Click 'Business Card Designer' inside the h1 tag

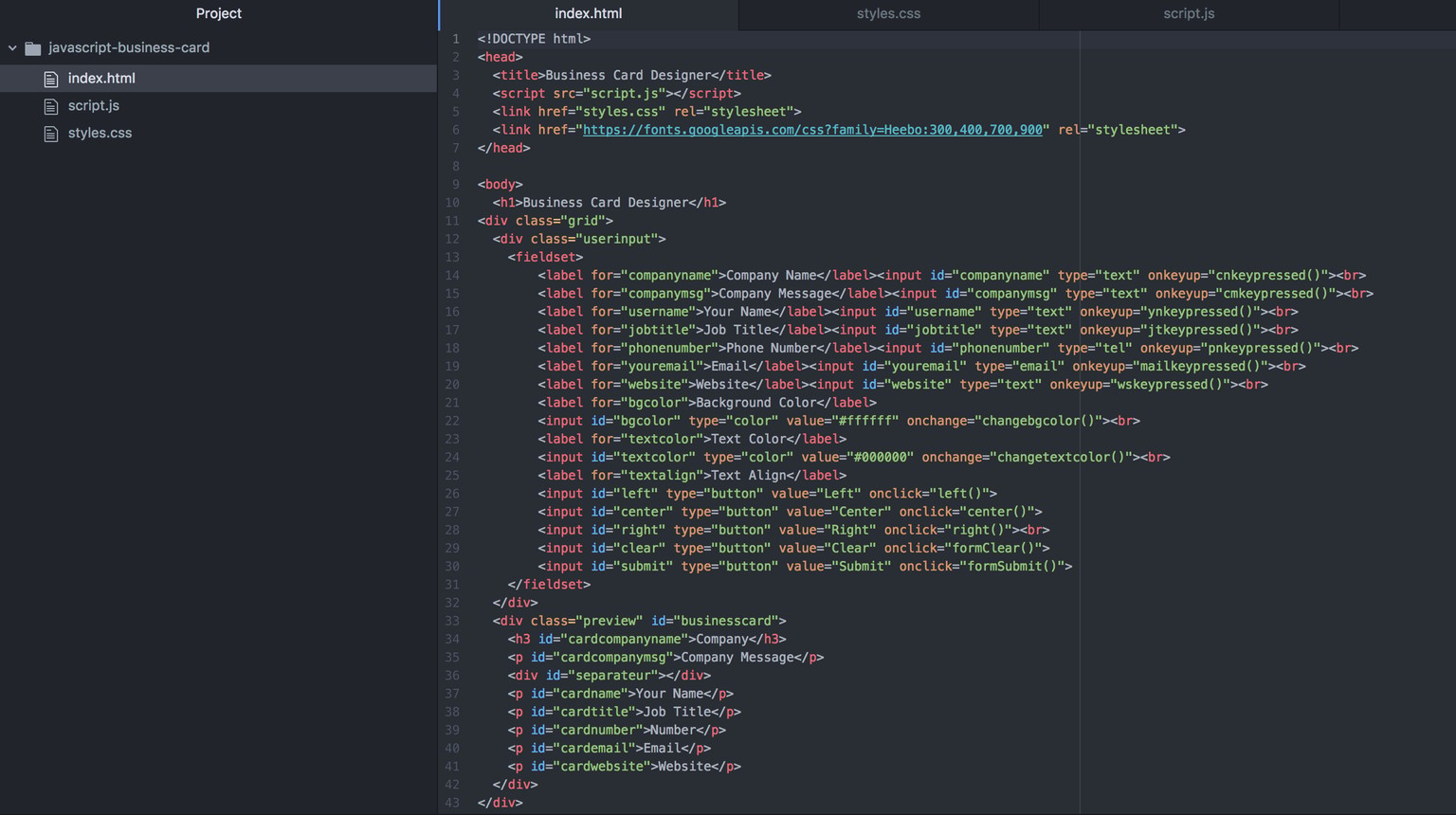[x=605, y=203]
